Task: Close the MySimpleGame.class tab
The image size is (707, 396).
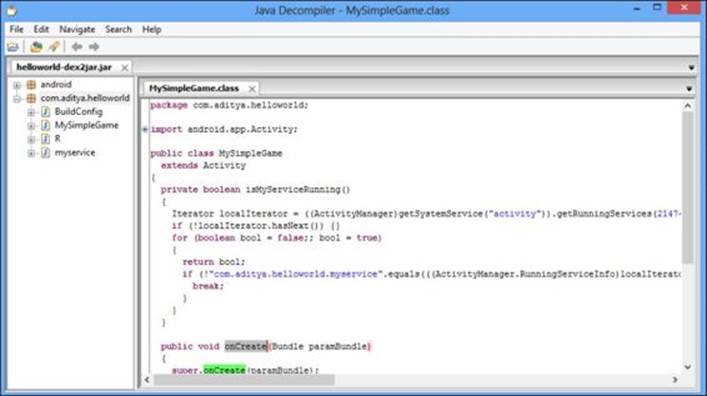Action: tap(252, 89)
